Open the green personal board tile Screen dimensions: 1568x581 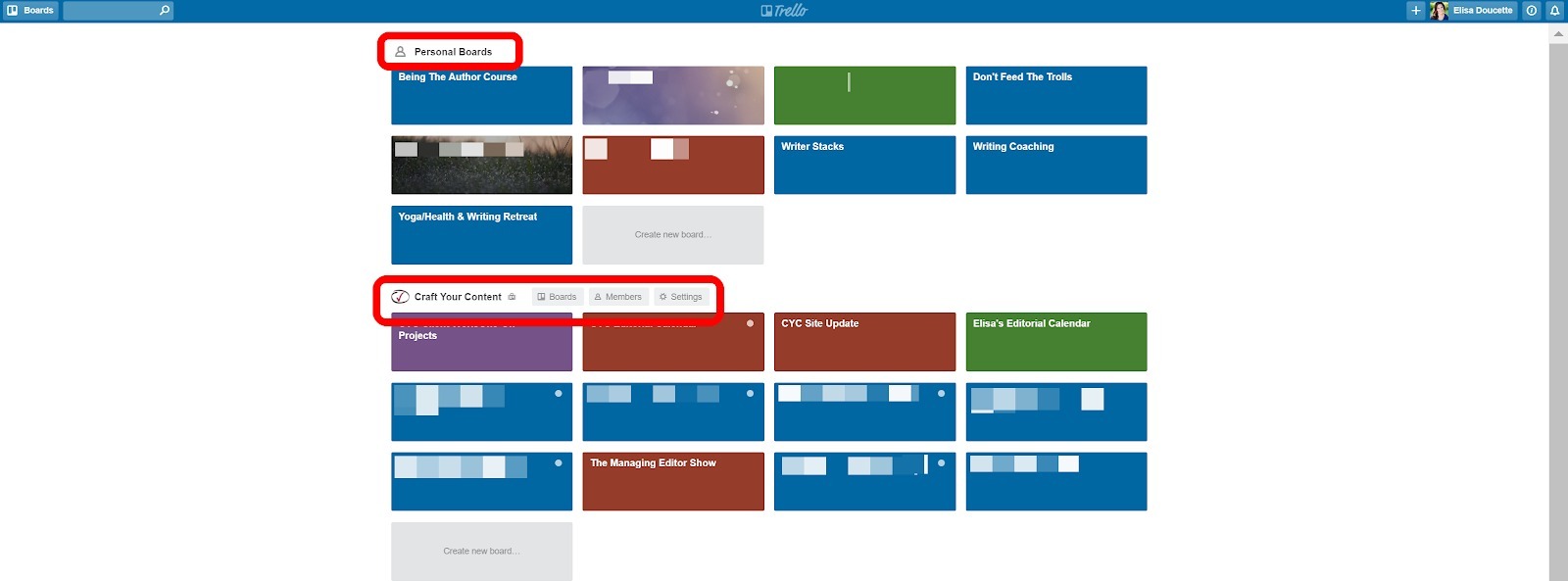(864, 95)
